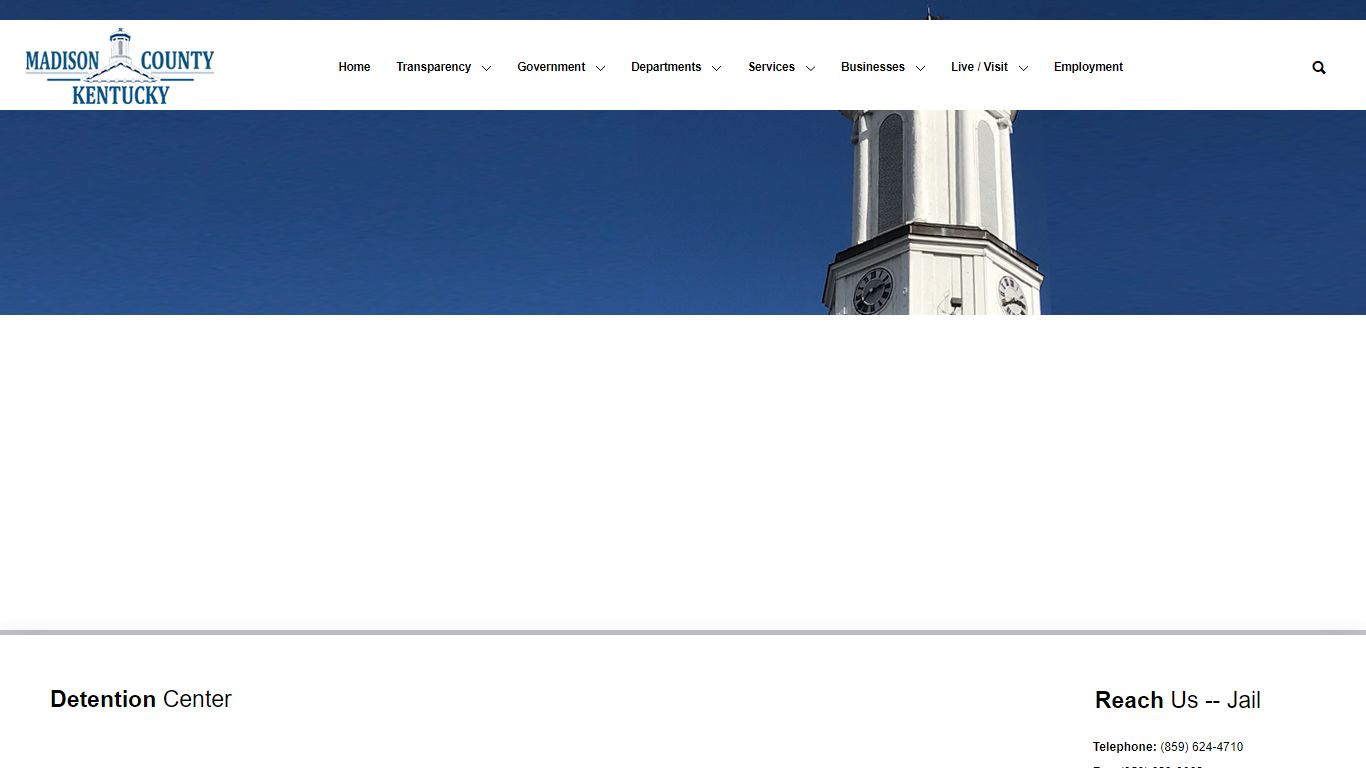Click the Detention Center heading
This screenshot has width=1366, height=768.
coord(141,699)
